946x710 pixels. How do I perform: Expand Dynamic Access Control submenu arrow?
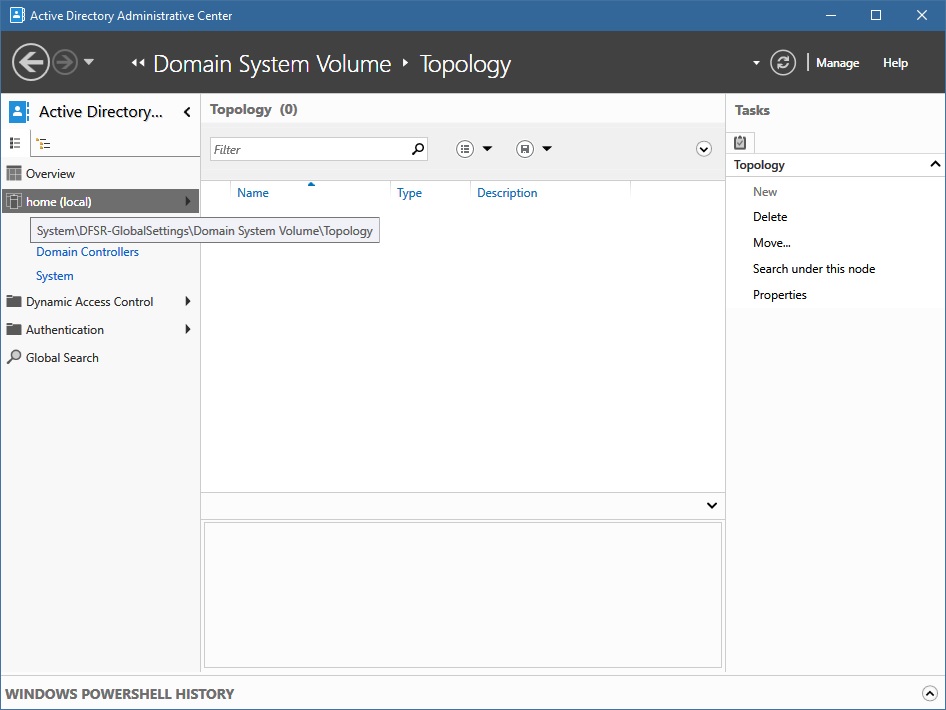coord(188,302)
